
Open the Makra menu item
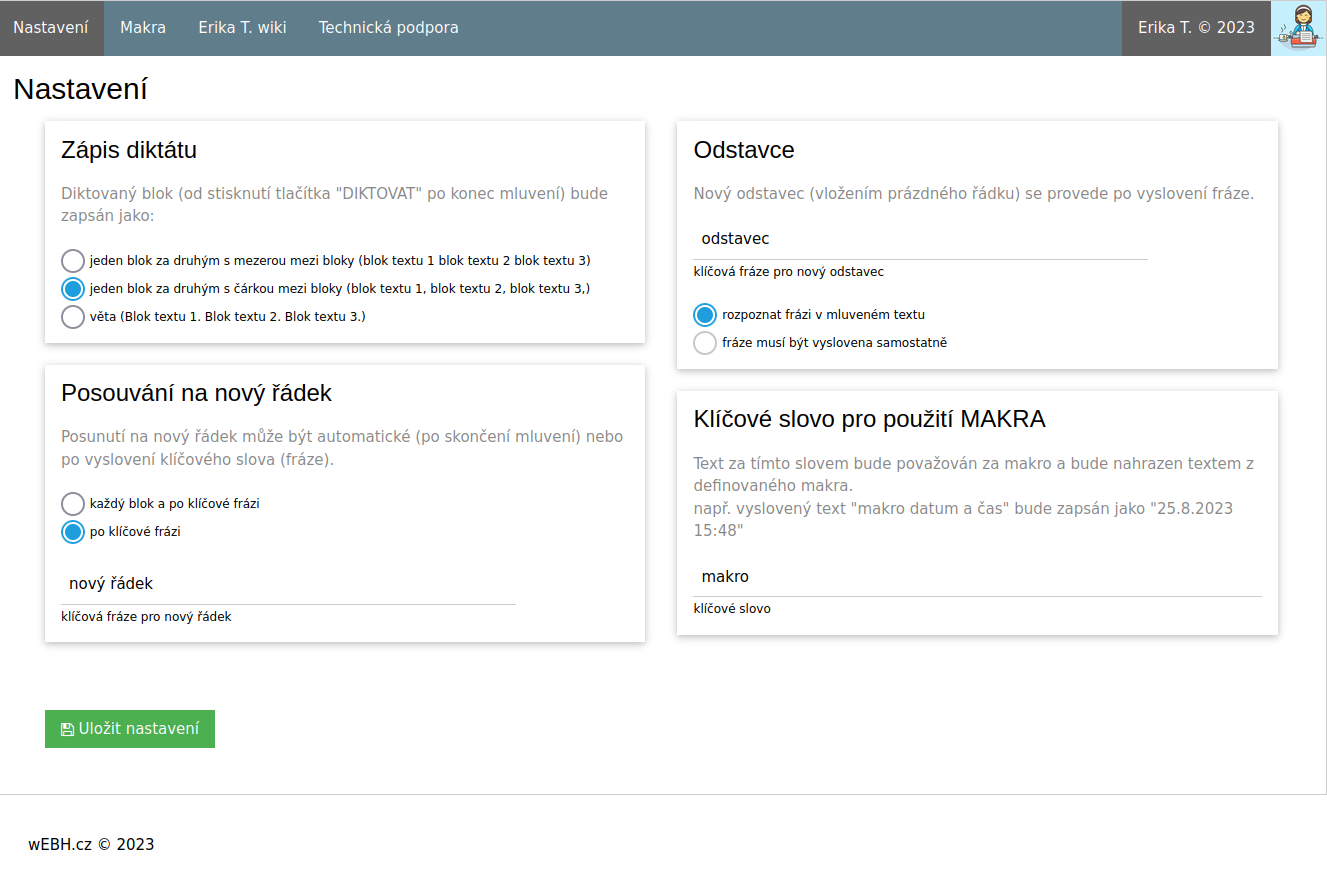143,28
